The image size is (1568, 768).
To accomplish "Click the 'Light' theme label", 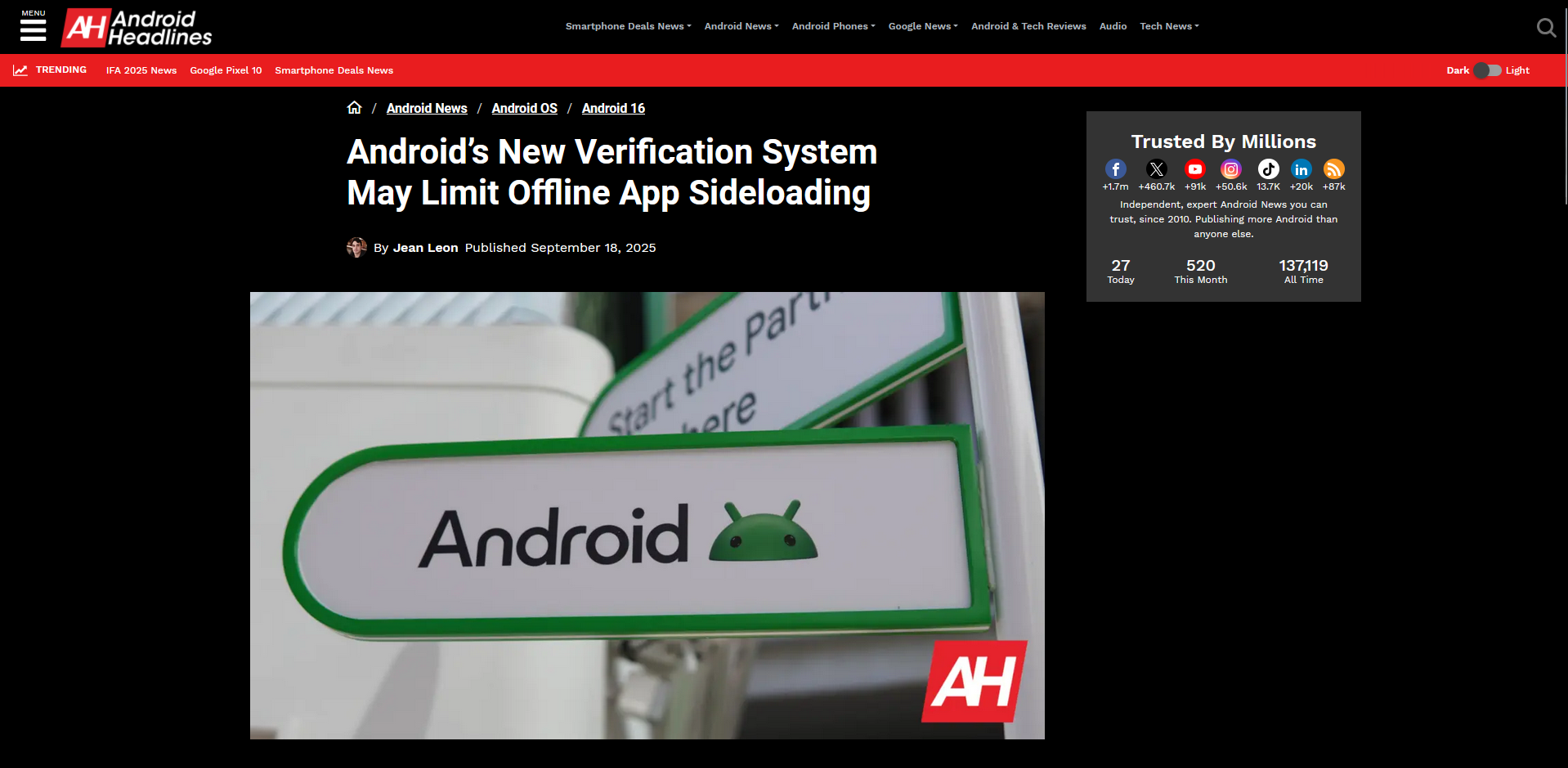I will [x=1517, y=70].
